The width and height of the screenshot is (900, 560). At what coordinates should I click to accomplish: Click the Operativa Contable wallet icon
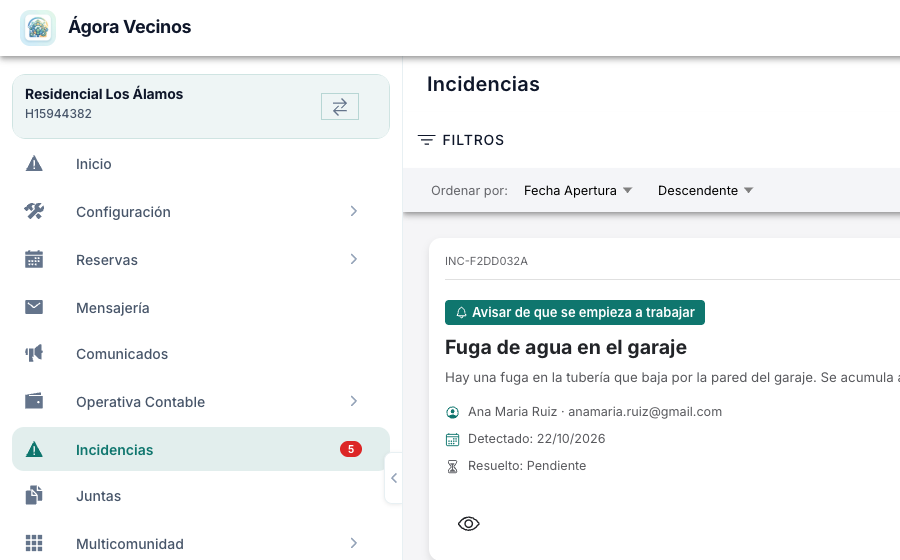pos(34,401)
